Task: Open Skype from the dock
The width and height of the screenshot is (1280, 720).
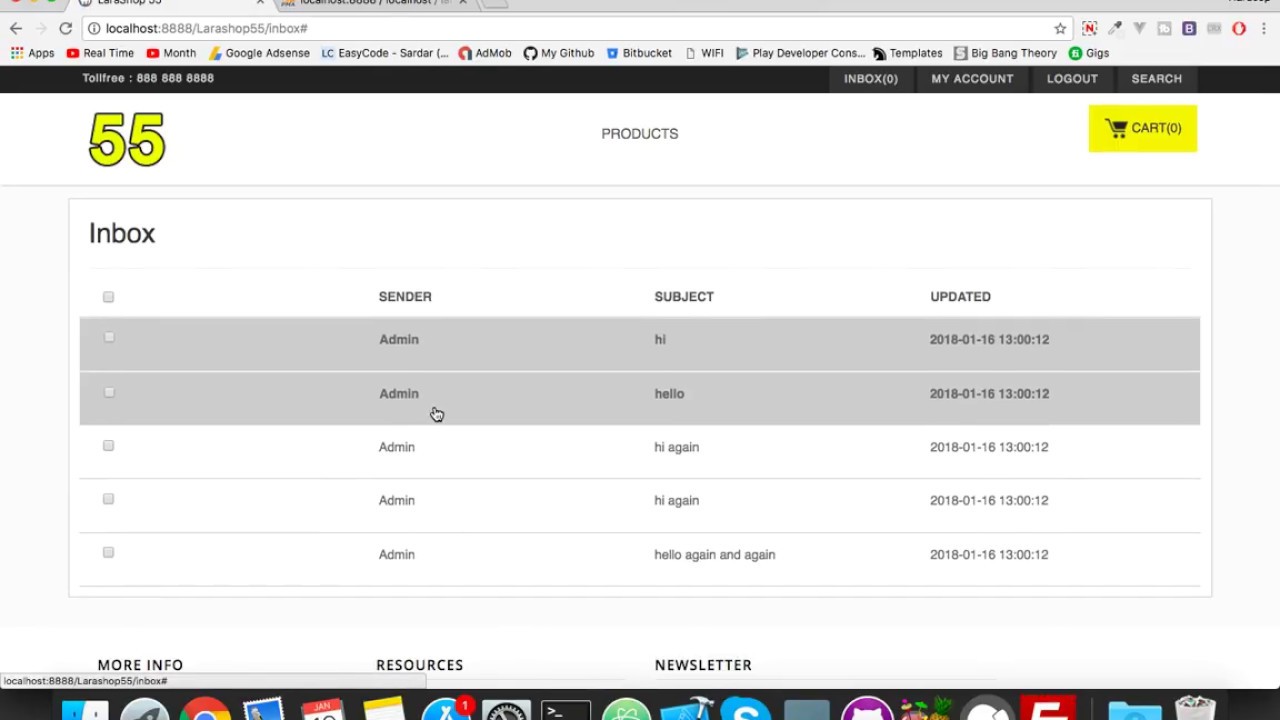Action: (x=745, y=709)
